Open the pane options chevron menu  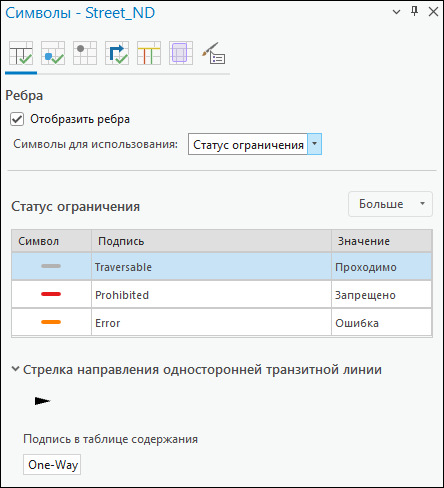[396, 12]
